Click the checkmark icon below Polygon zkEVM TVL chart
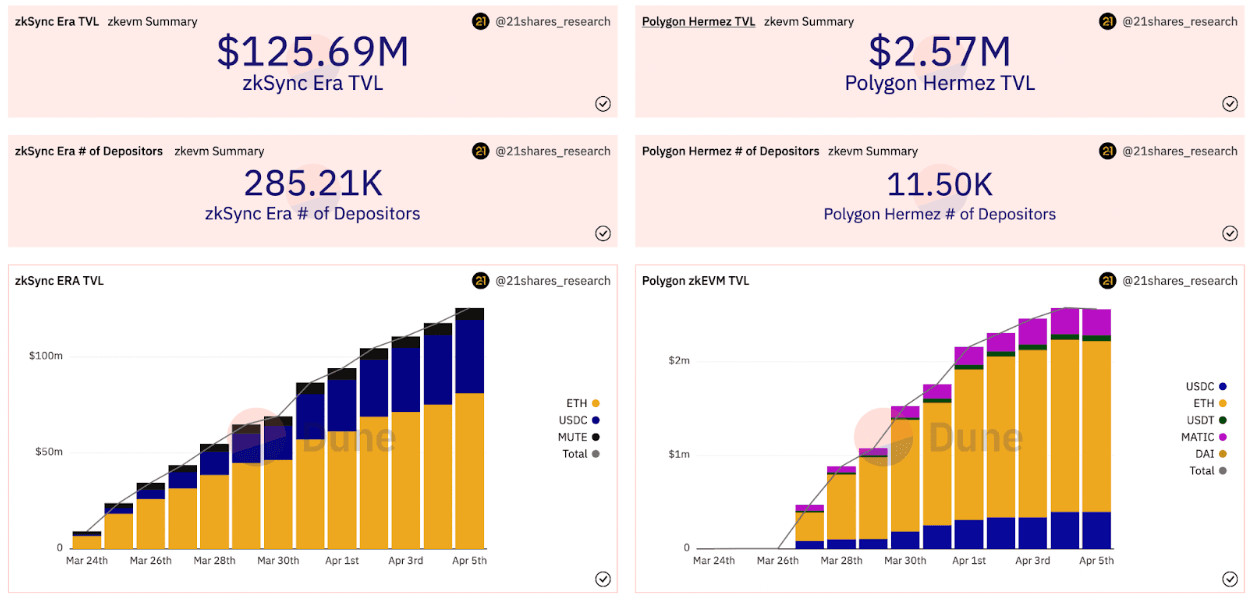1254x604 pixels. click(1230, 579)
